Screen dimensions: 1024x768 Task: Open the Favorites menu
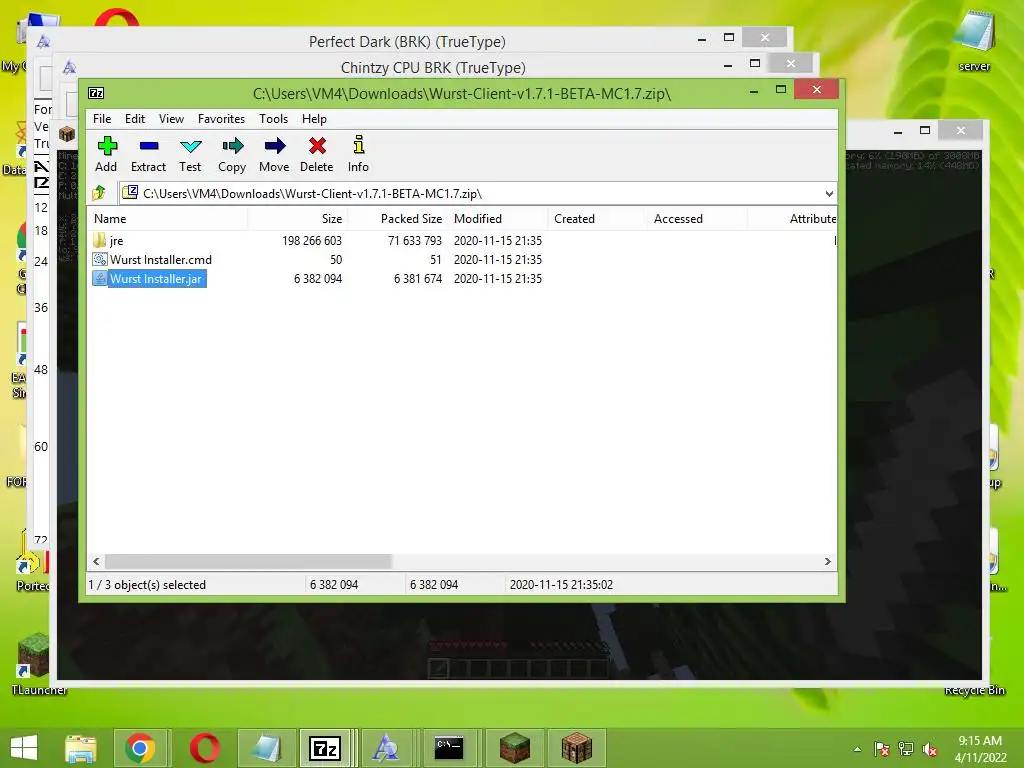point(221,119)
